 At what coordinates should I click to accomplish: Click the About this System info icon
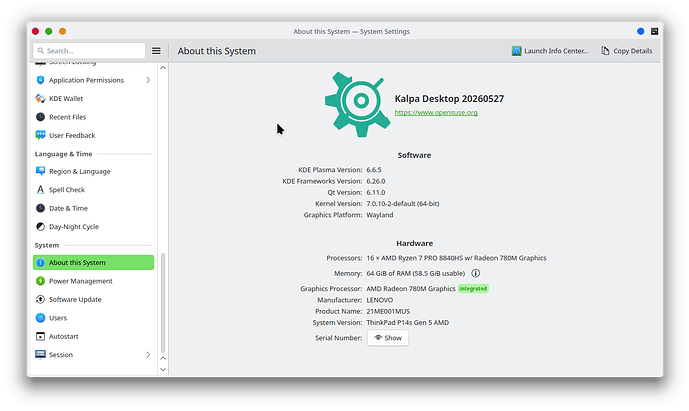[x=40, y=262]
